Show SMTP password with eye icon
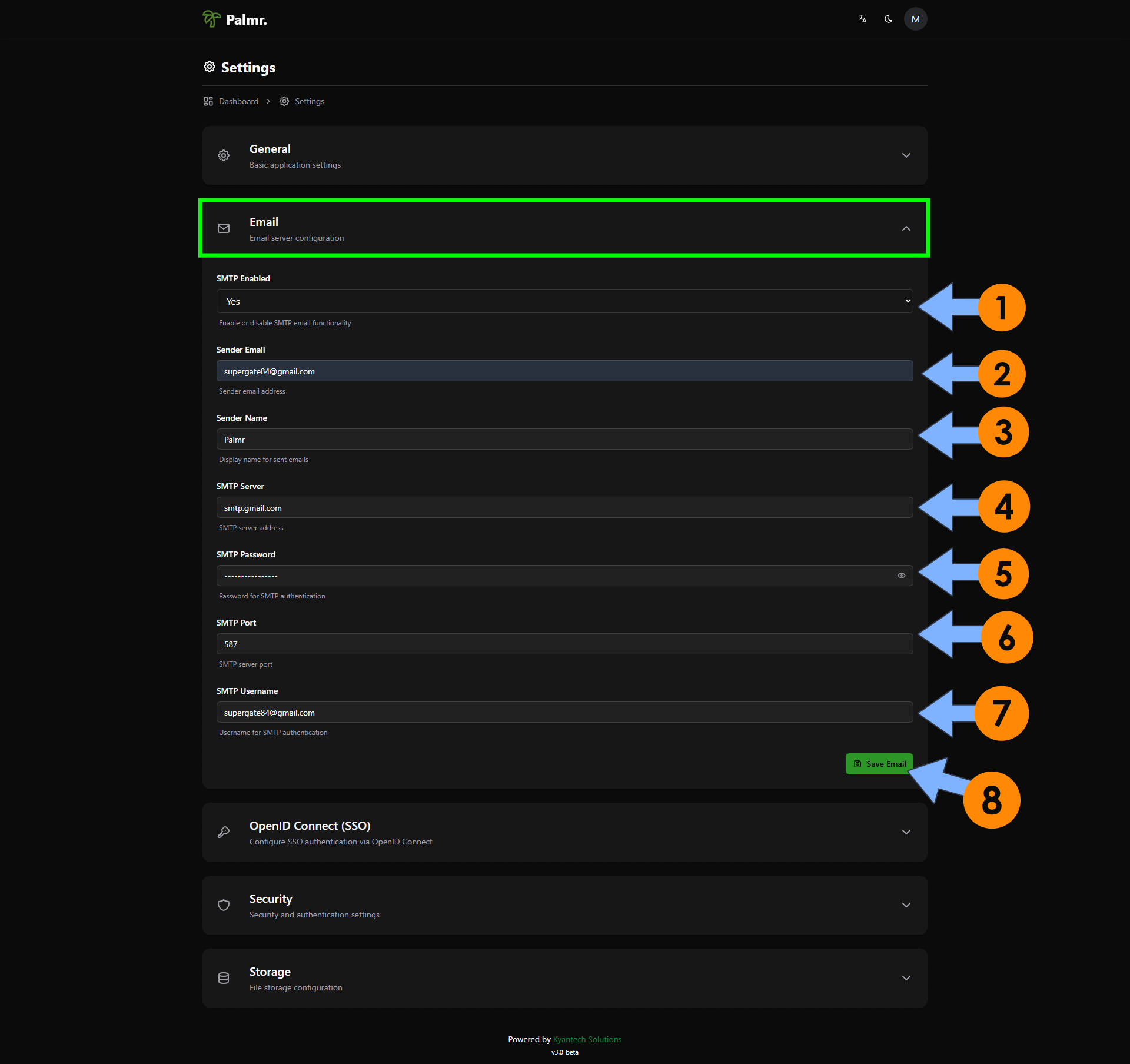The width and height of the screenshot is (1130, 1064). 902,576
